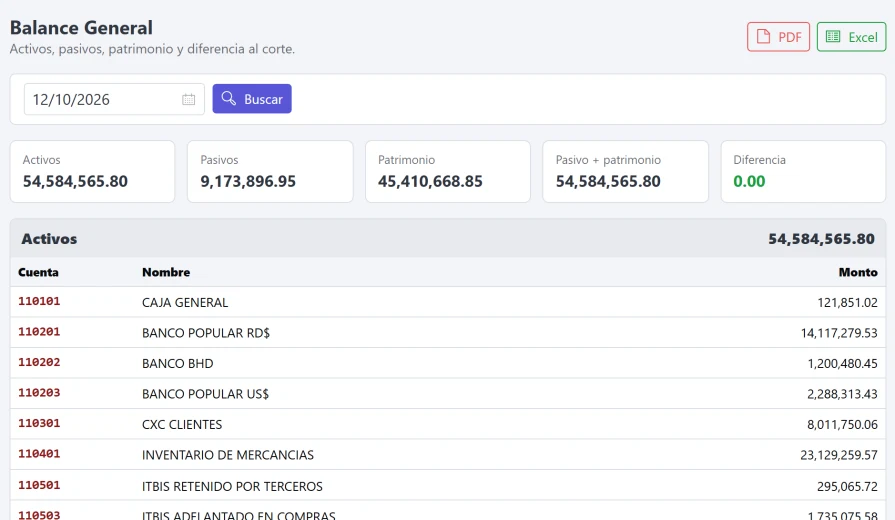Click the Cuenta column header
Image resolution: width=895 pixels, height=520 pixels.
38,272
